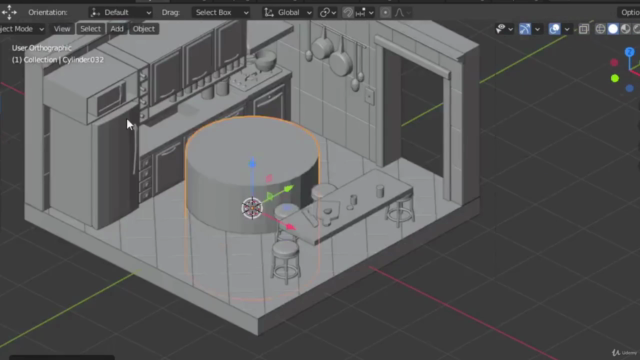Toggle the Show Gizmo button

[x=525, y=29]
